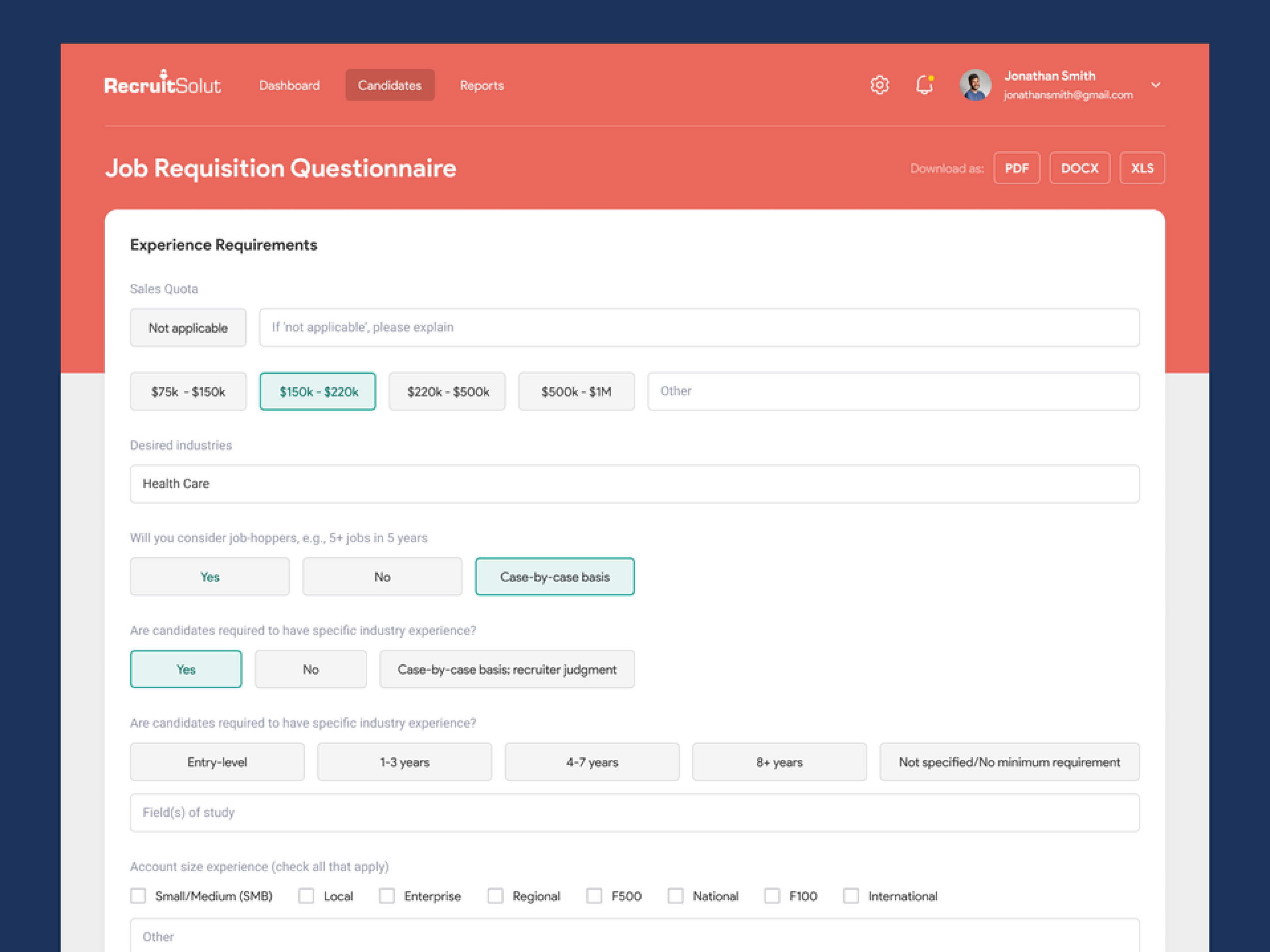This screenshot has width=1270, height=952.
Task: Open settings via the gear icon
Action: click(879, 85)
